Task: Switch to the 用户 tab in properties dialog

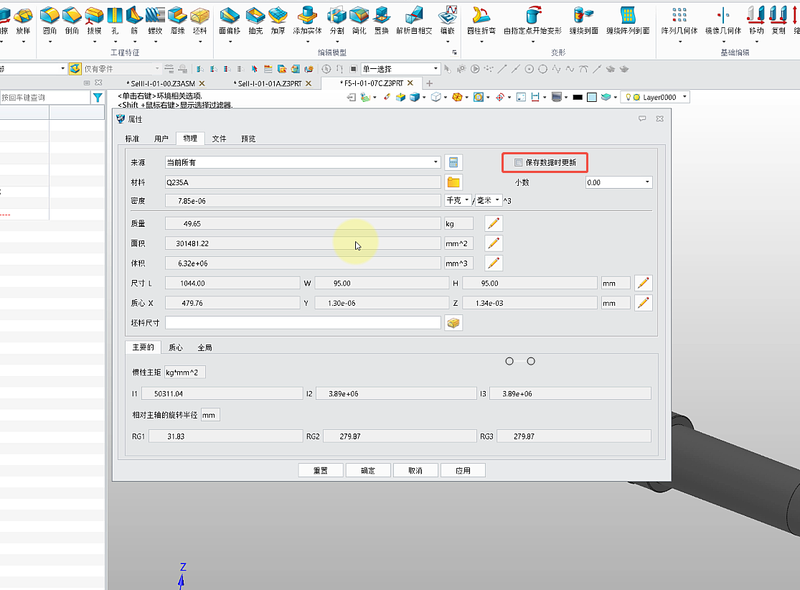Action: (161, 138)
